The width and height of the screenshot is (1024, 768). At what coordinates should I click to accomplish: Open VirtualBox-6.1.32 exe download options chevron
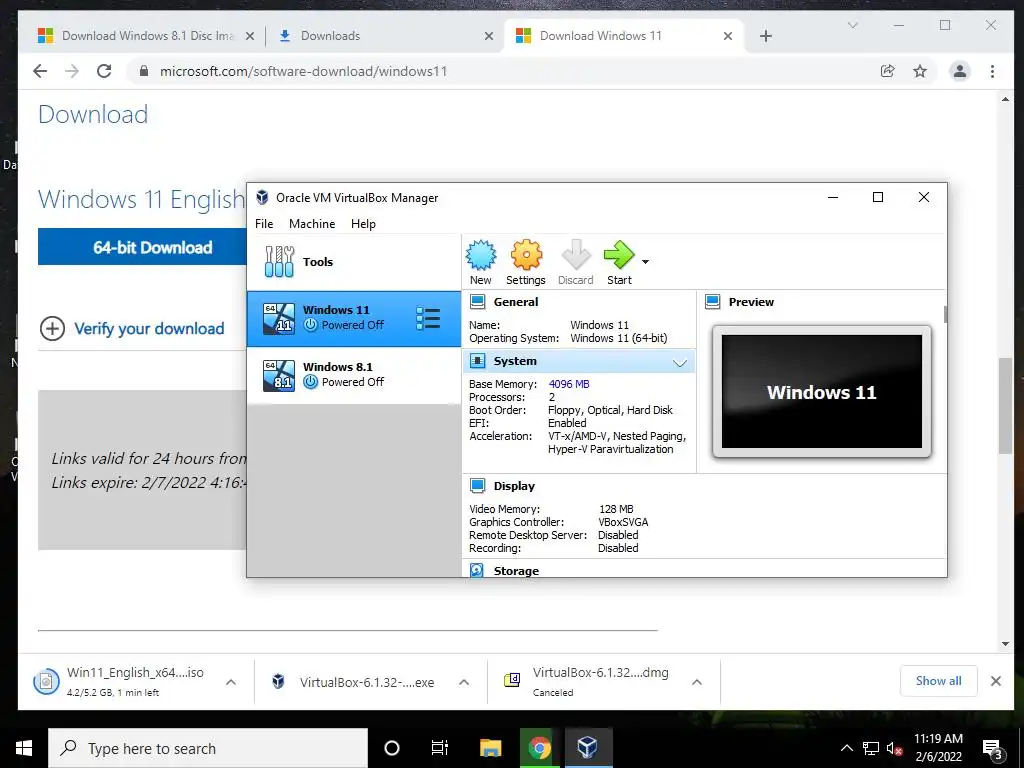[464, 682]
